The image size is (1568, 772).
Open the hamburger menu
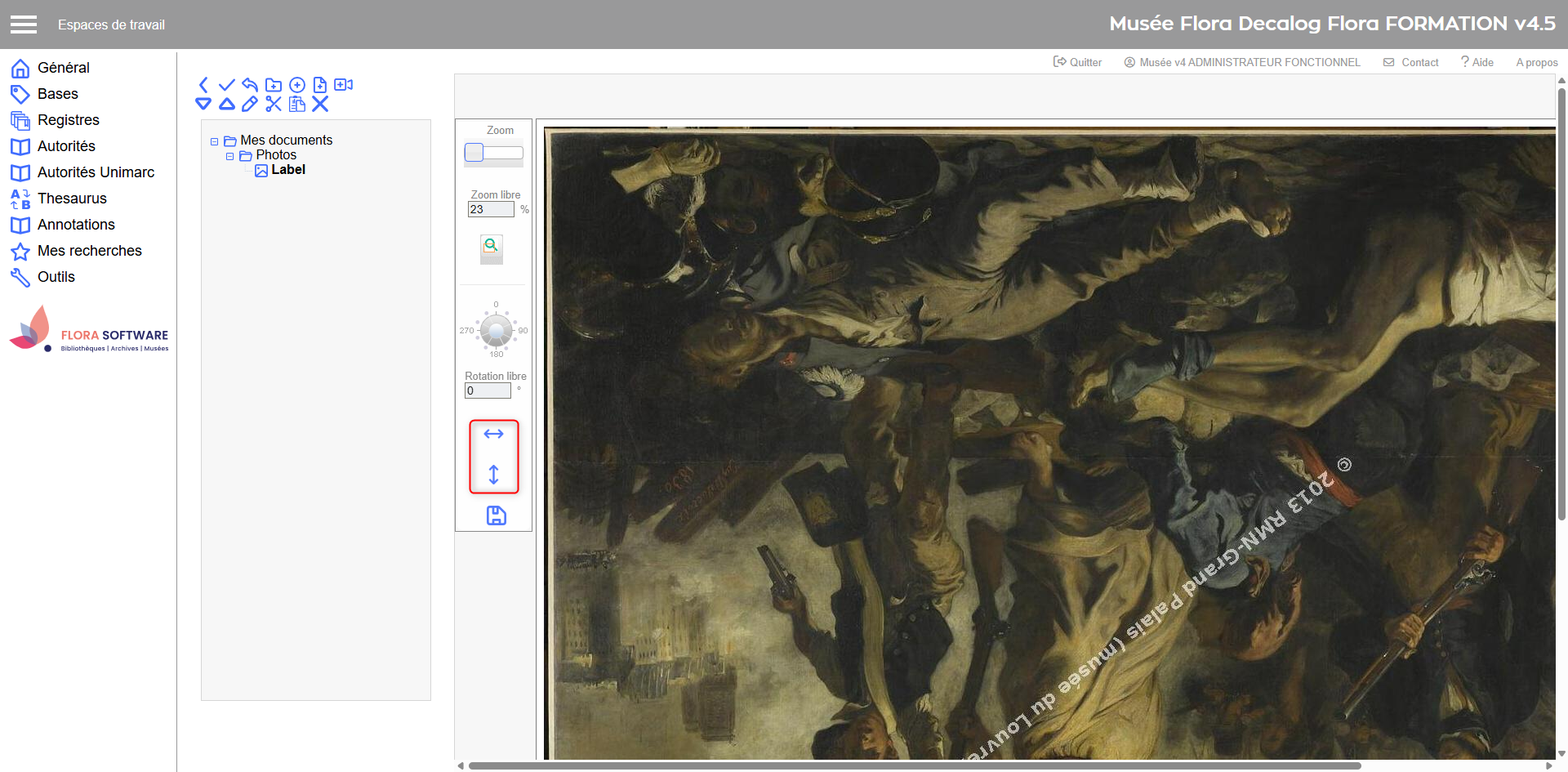[24, 25]
